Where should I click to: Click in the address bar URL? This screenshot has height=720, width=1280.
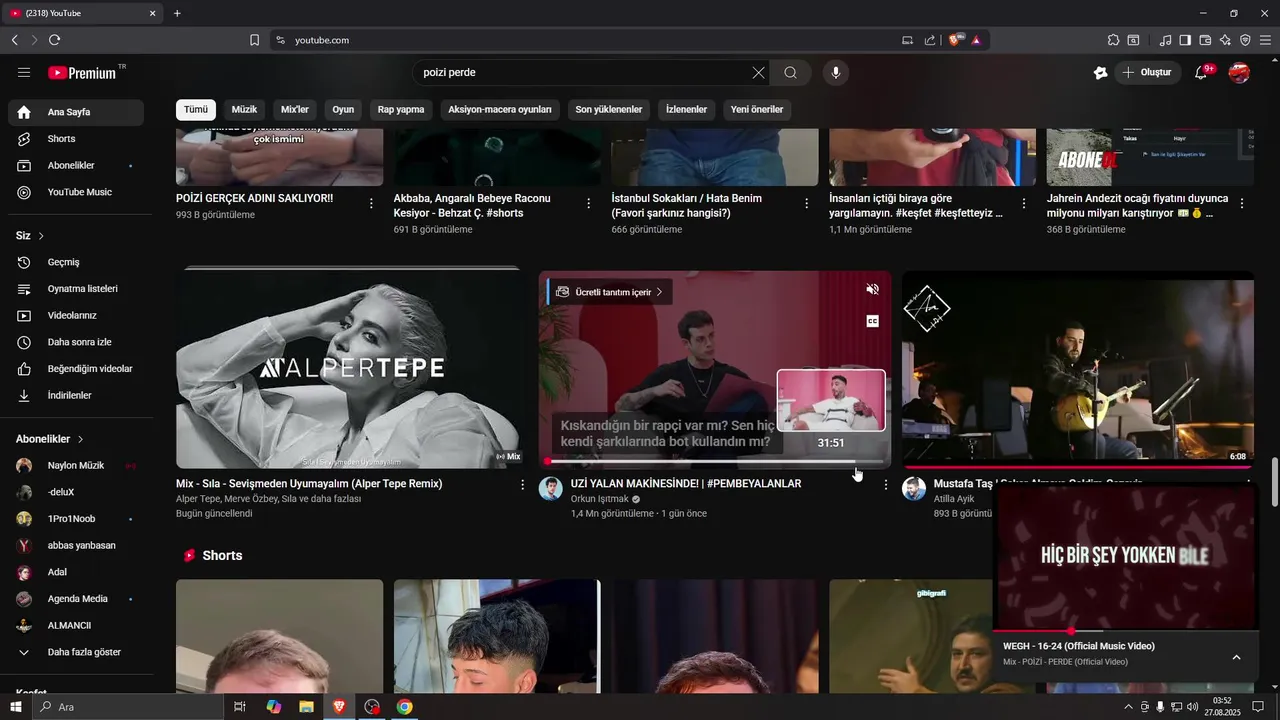(322, 40)
